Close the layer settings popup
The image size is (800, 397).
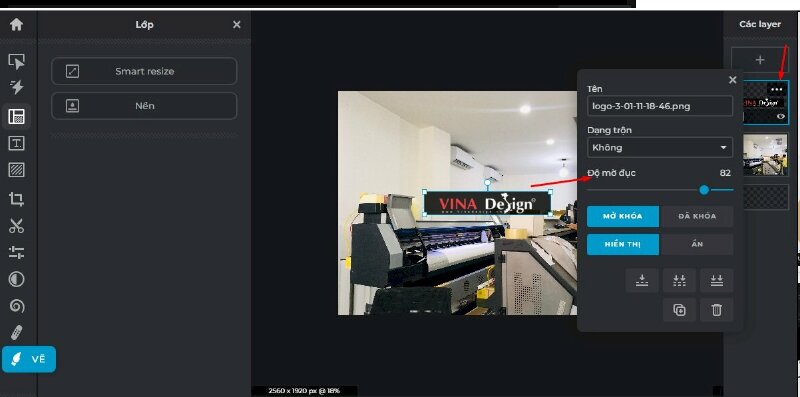[733, 80]
